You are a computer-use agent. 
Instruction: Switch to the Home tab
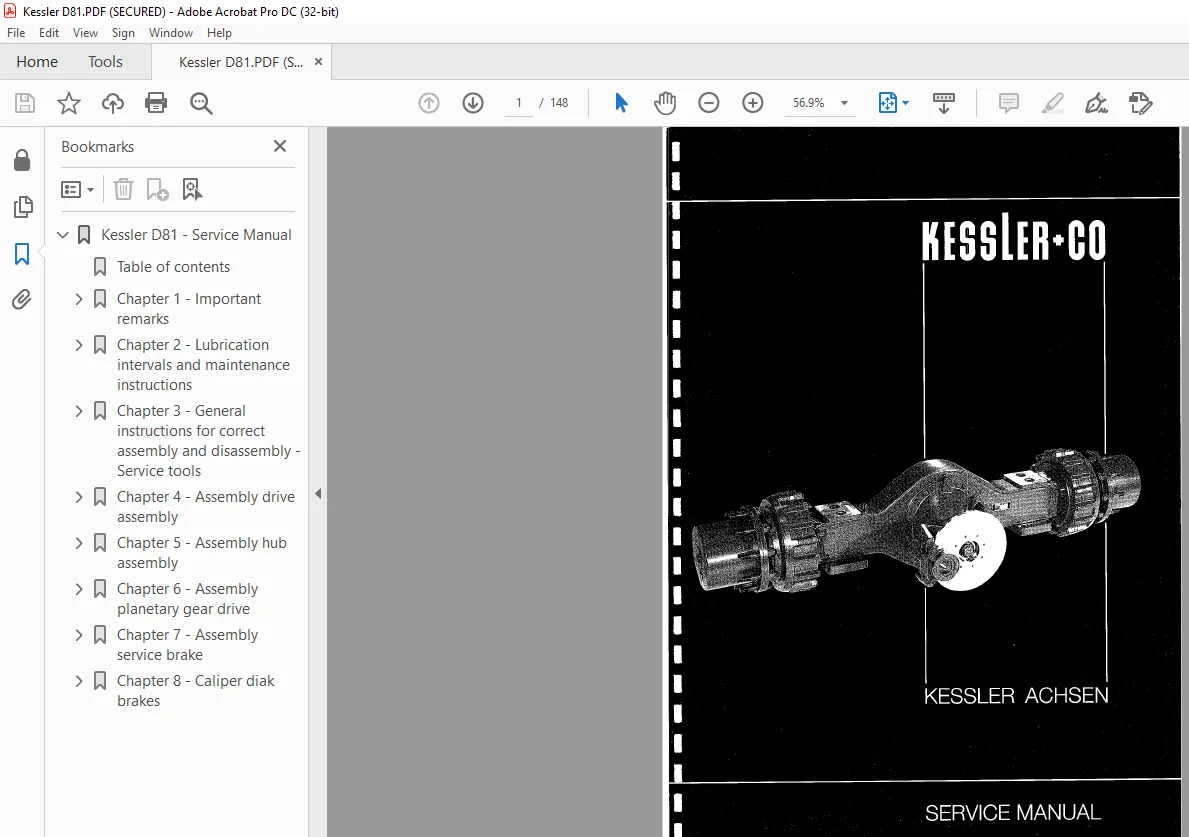(x=37, y=61)
